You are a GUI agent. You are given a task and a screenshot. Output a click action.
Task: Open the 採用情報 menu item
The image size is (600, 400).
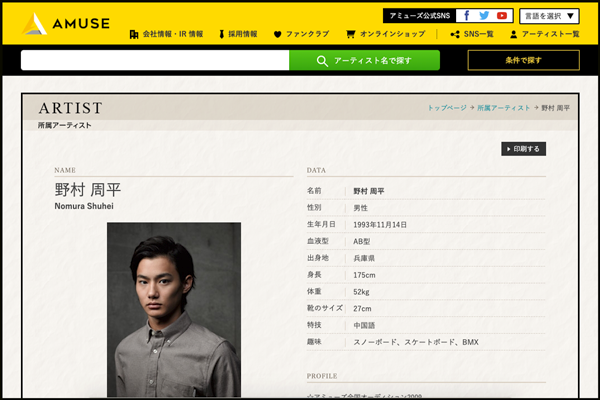click(244, 34)
